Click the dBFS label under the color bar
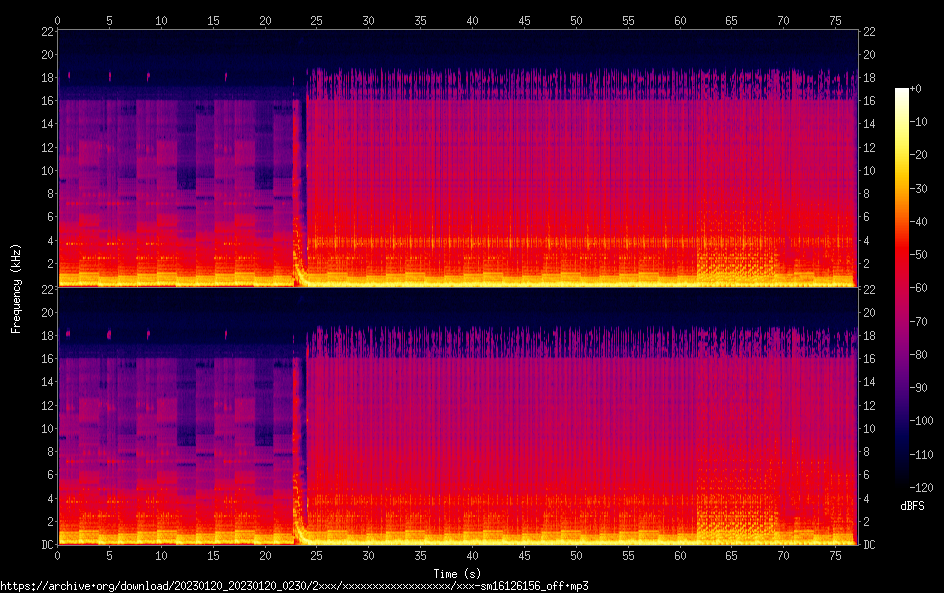This screenshot has width=944, height=593. coord(911,507)
